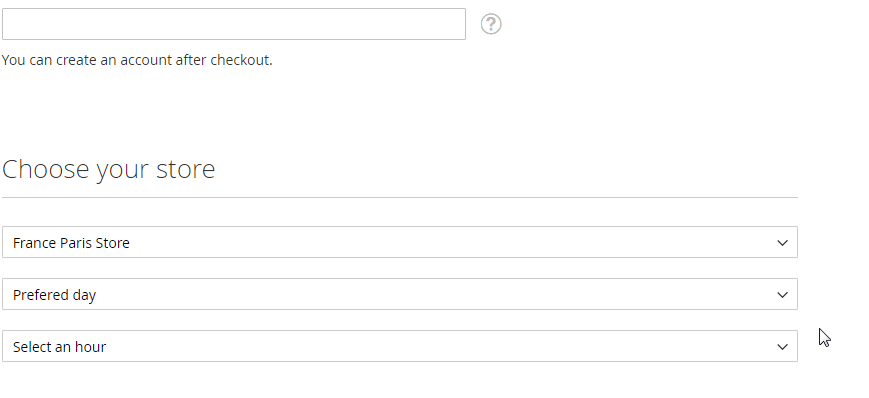Focus the empty text field beside the help icon
The width and height of the screenshot is (869, 398).
[x=234, y=24]
